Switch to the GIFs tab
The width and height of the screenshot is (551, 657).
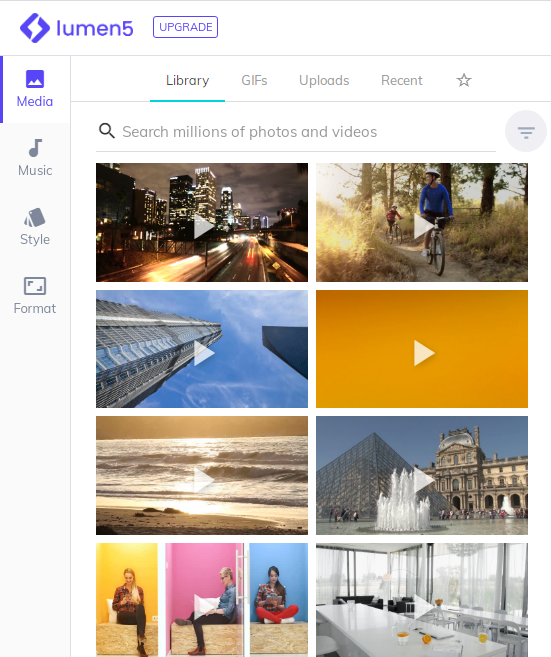coord(254,80)
